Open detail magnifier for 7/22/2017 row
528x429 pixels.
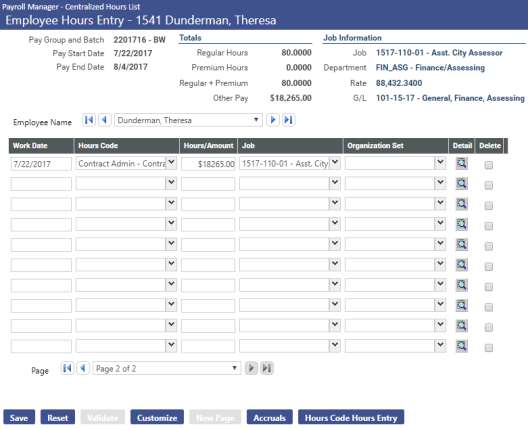coord(461,164)
